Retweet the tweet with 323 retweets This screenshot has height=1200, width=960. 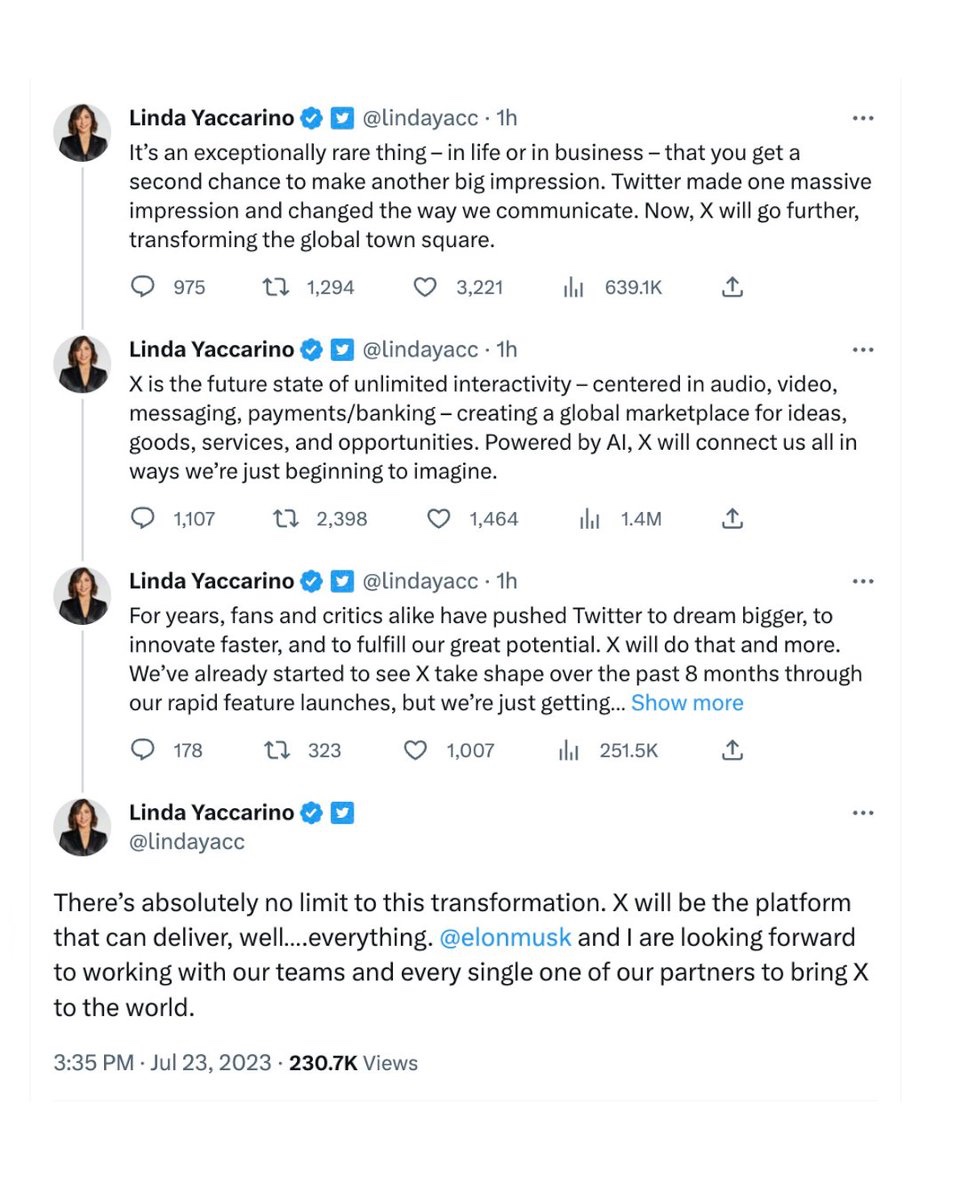click(273, 750)
